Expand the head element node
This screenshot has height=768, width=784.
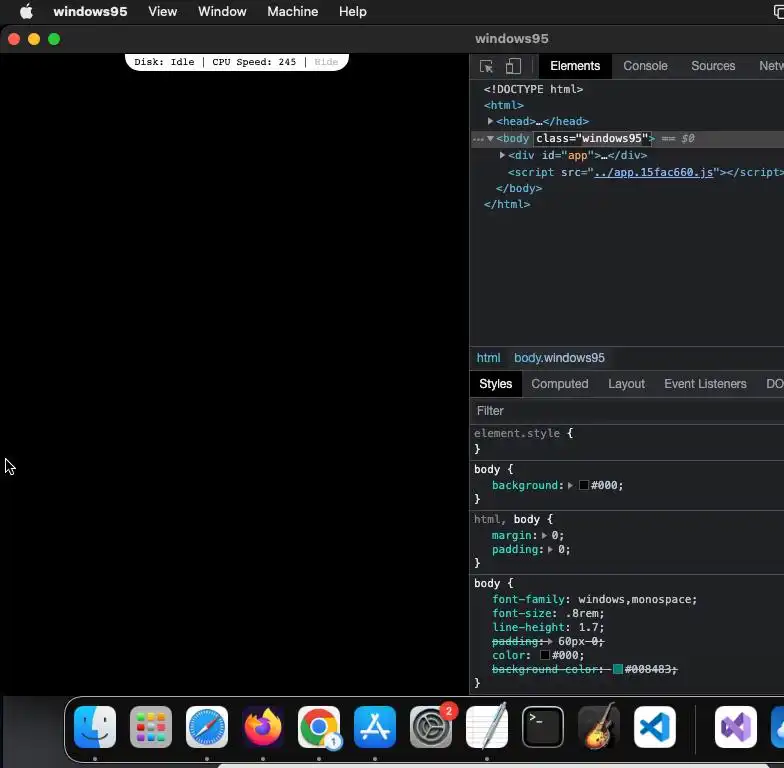coord(490,121)
